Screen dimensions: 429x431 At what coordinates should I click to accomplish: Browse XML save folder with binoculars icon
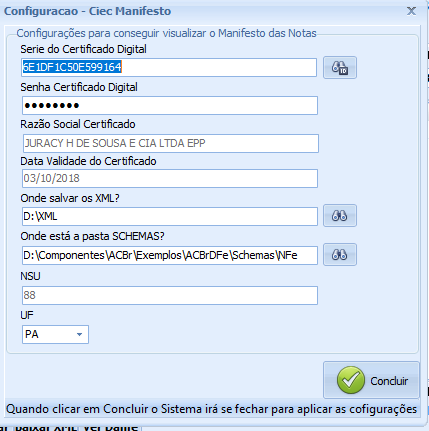340,216
